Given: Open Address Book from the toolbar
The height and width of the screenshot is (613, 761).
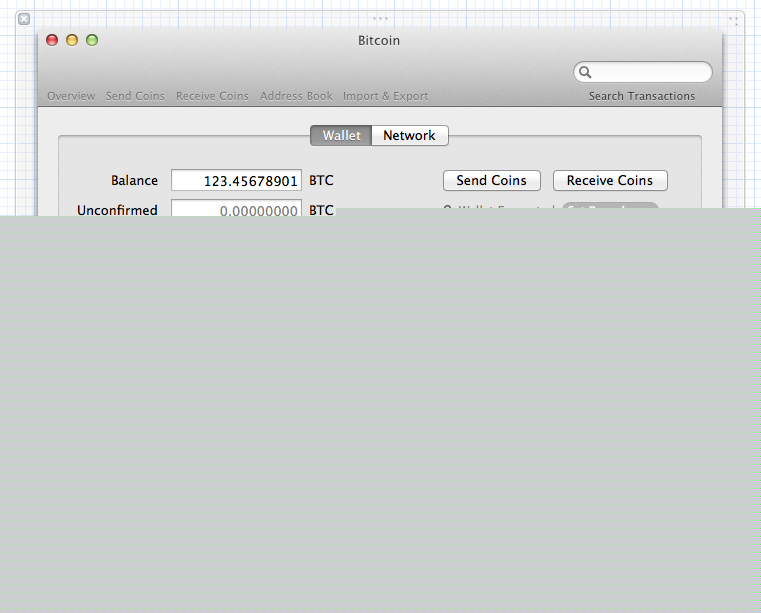Looking at the screenshot, I should pos(296,96).
